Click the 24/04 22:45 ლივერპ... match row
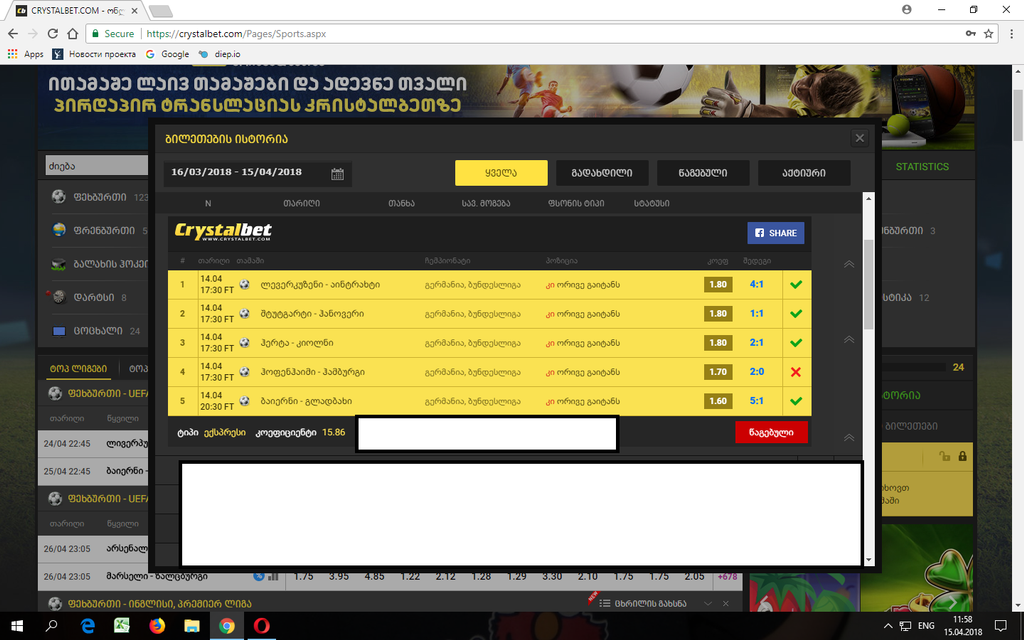Viewport: 1024px width, 640px height. click(93, 443)
